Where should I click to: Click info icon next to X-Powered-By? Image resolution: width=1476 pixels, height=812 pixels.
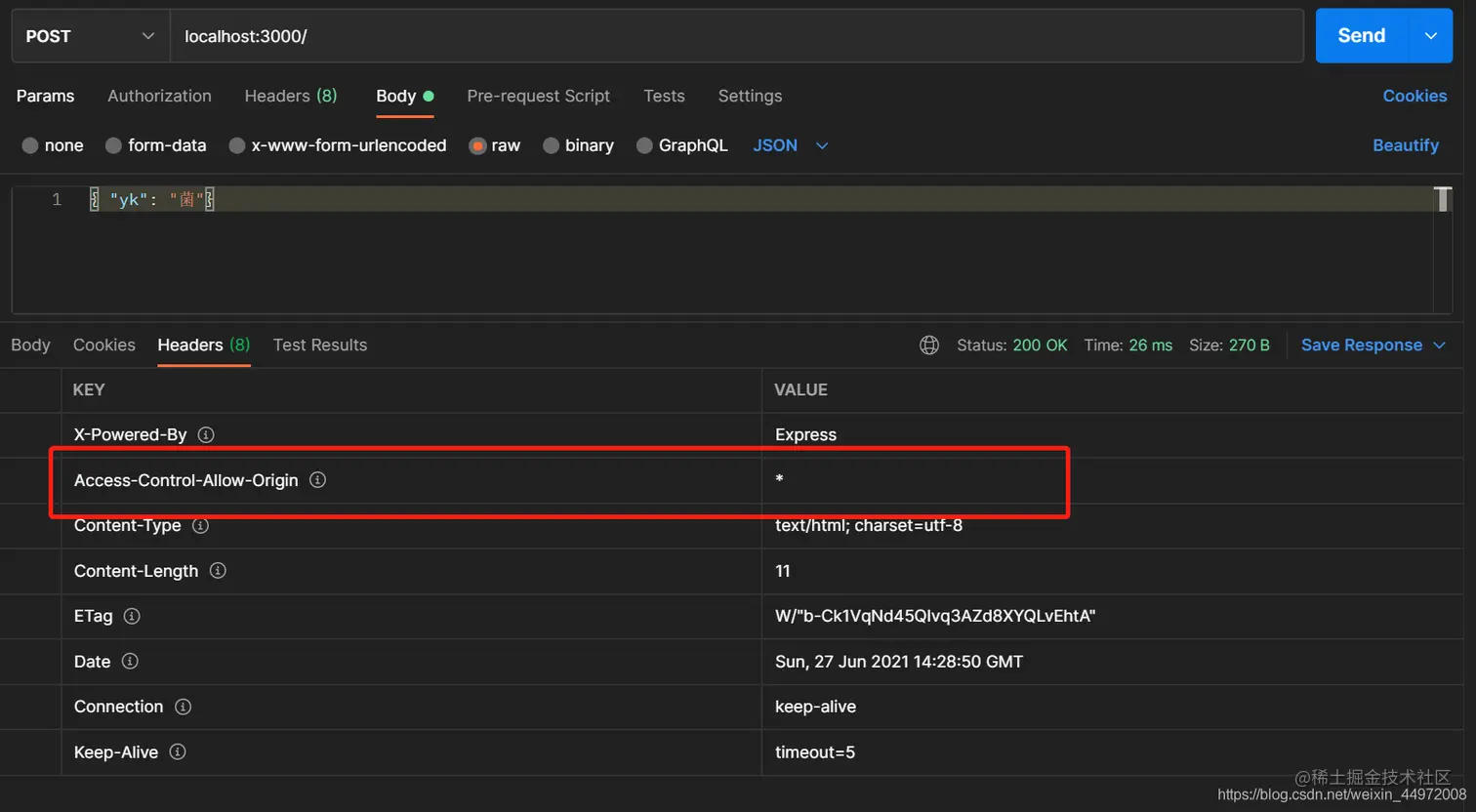[206, 434]
